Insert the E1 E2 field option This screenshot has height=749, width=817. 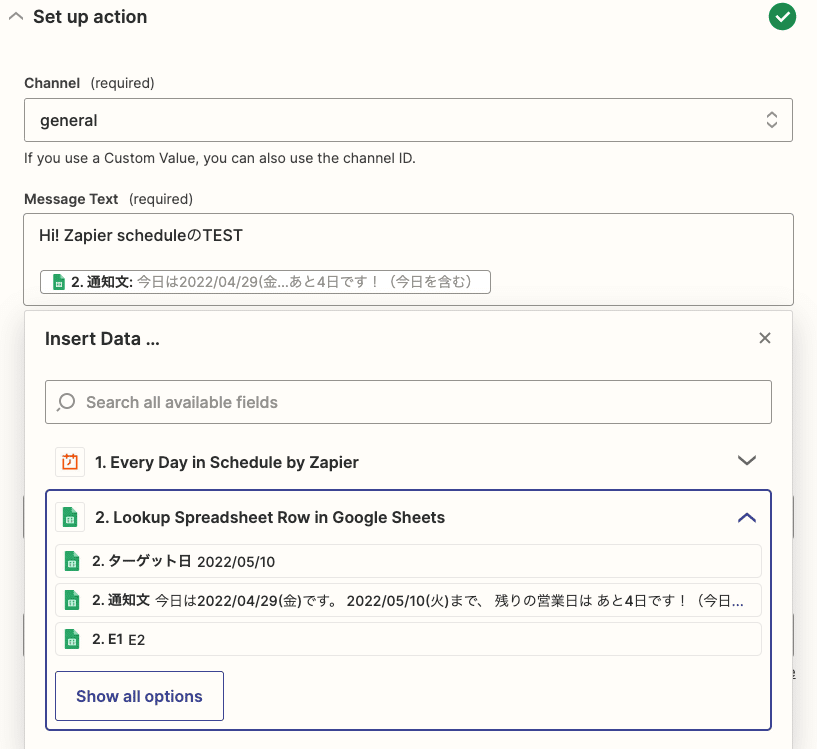coord(408,639)
